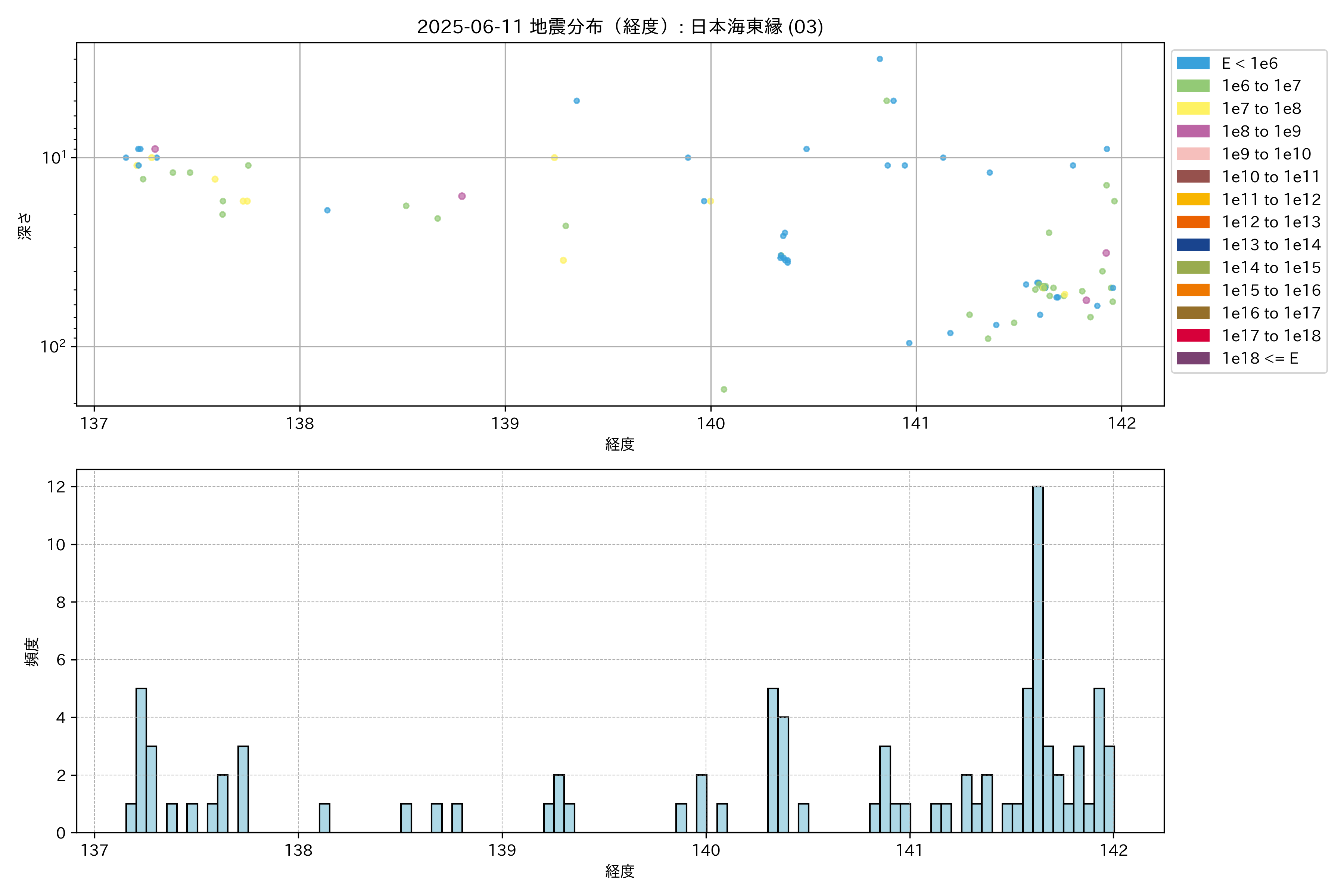Click the brown 1e10 to 1e11 legend swatch
1344x896 pixels.
coord(1193,177)
